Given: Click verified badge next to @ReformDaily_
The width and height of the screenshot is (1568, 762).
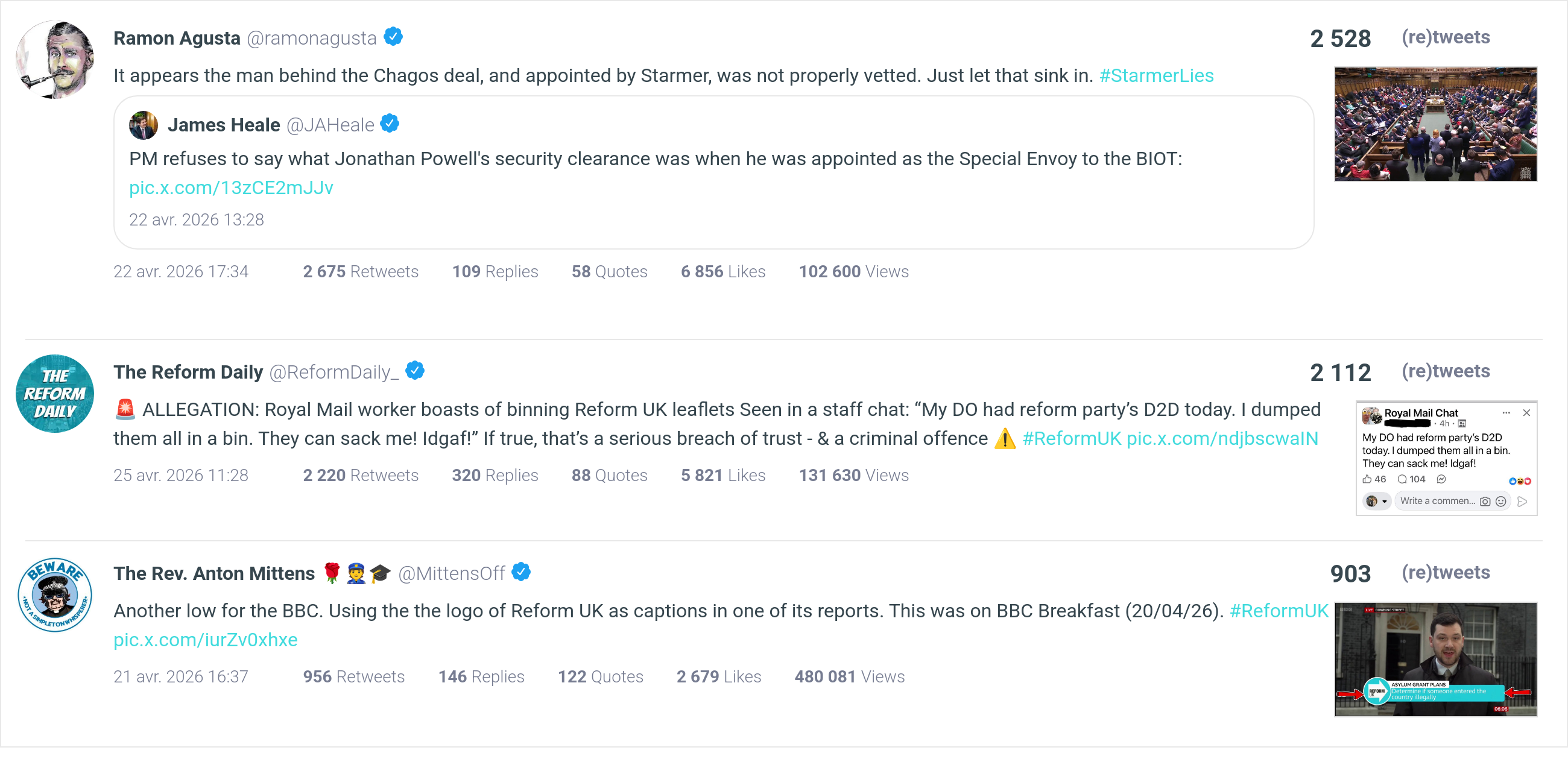Looking at the screenshot, I should click(x=415, y=370).
